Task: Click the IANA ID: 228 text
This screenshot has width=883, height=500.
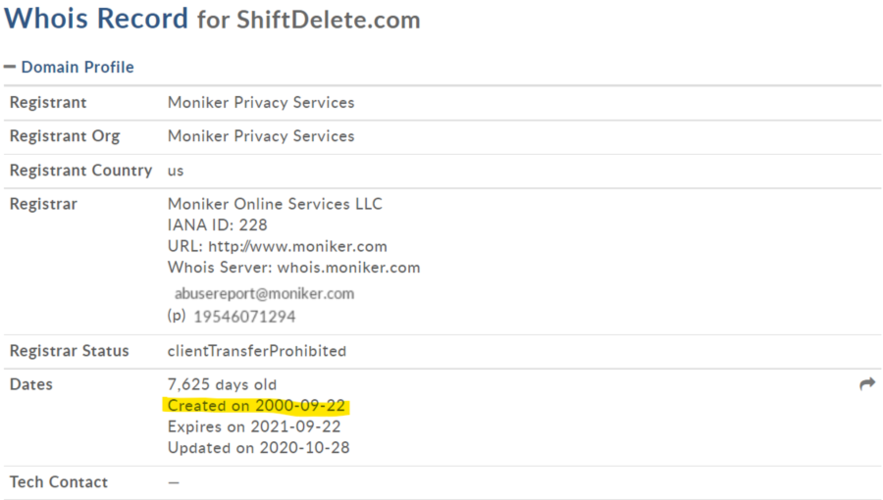Action: point(217,225)
